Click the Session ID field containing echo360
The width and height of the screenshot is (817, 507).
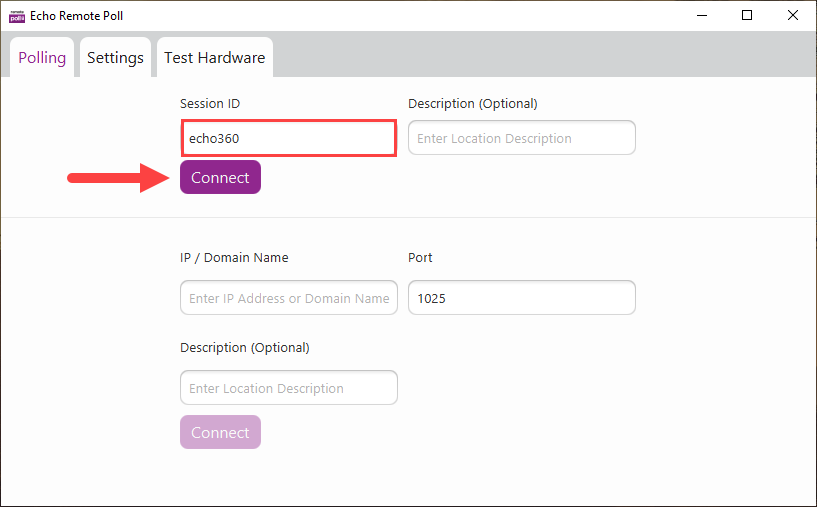click(x=289, y=138)
